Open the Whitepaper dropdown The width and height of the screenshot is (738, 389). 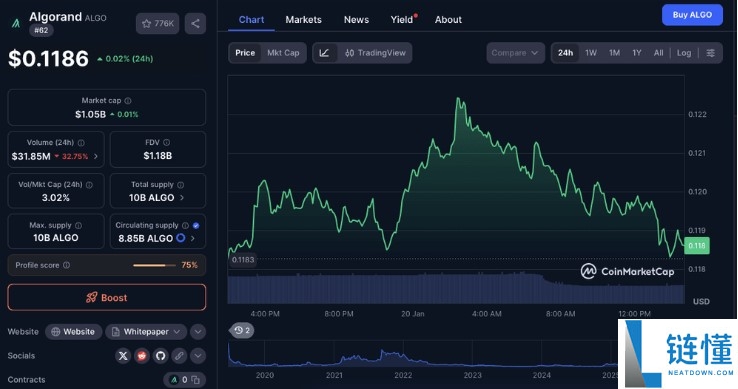tap(146, 332)
